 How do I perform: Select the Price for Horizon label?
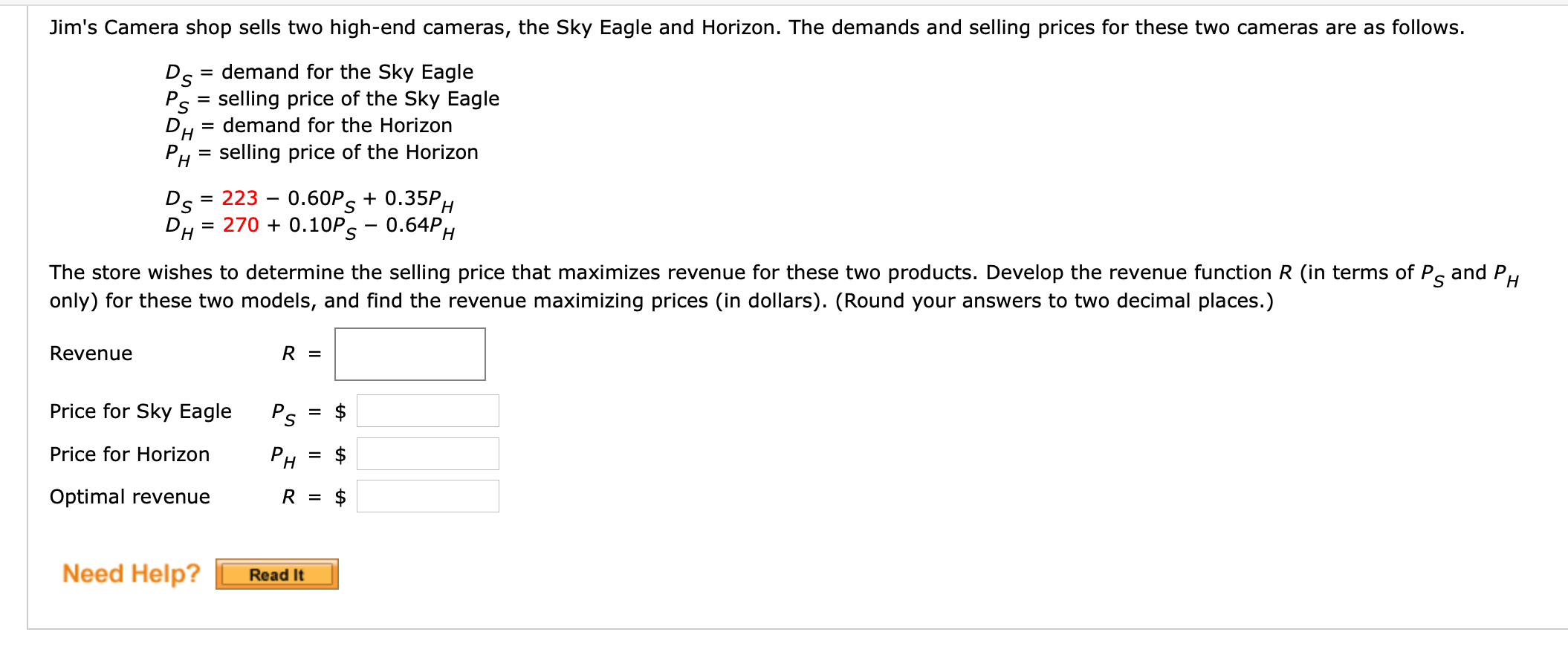coord(129,454)
